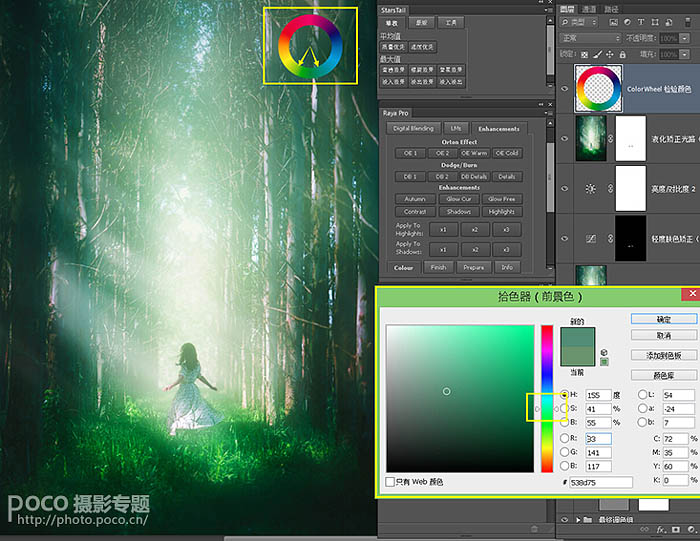Image resolution: width=700 pixels, height=541 pixels.
Task: Click the web-safe color swatch icon
Action: (x=604, y=362)
